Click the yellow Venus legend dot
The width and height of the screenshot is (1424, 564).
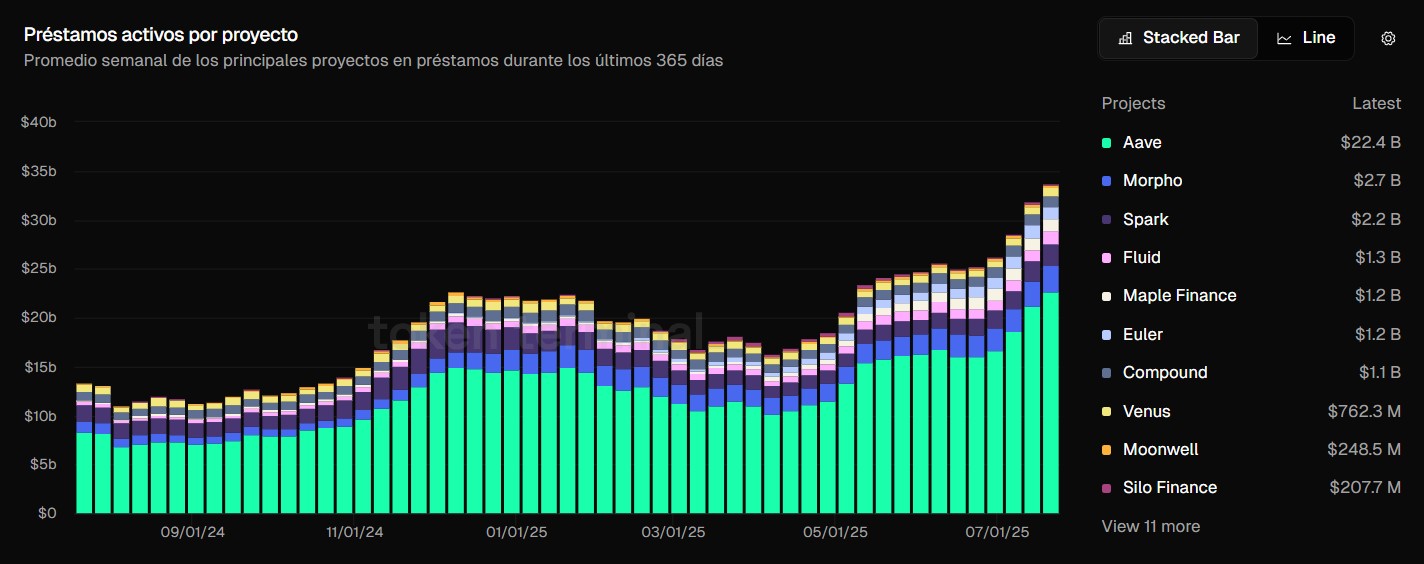(1107, 412)
